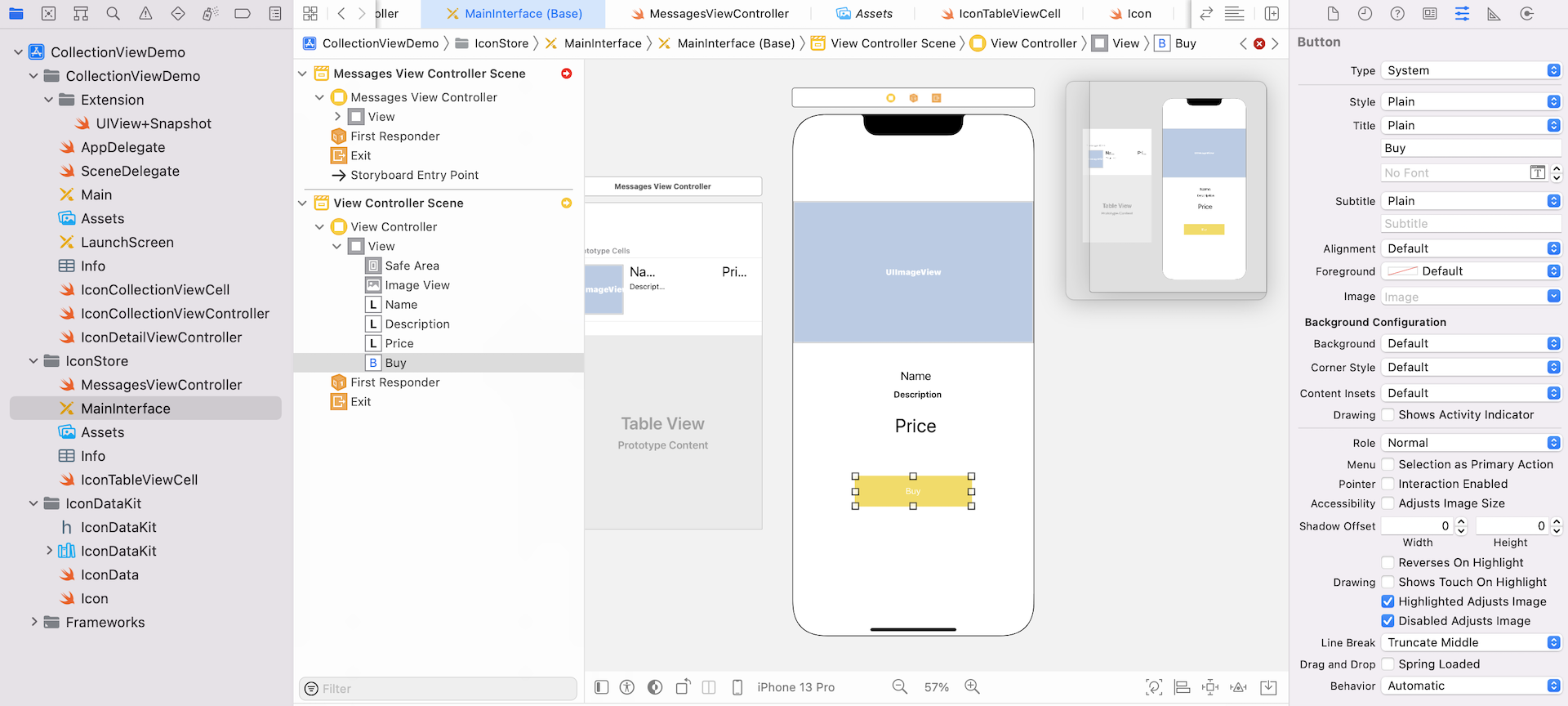Open the Find navigator magnifier icon

pos(114,14)
